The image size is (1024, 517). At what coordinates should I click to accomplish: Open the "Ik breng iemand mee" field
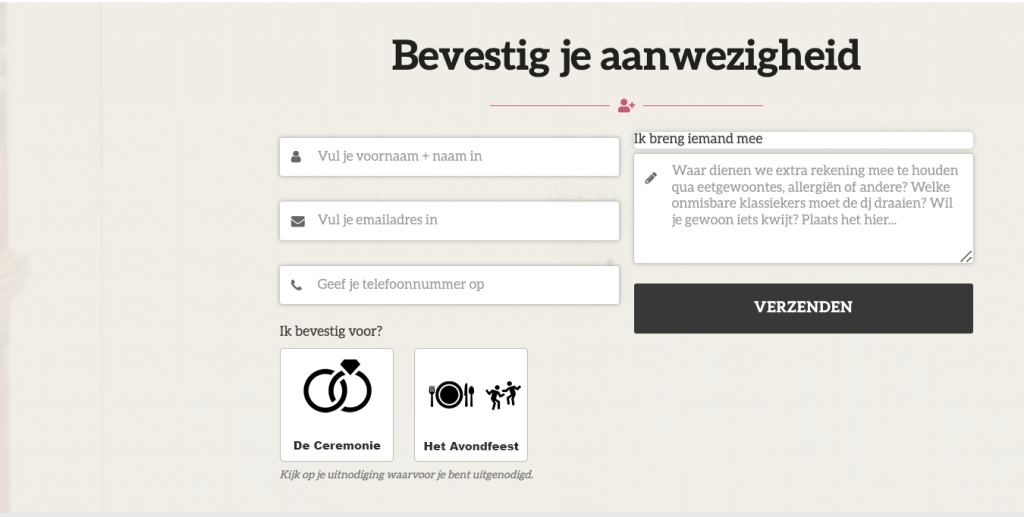803,140
